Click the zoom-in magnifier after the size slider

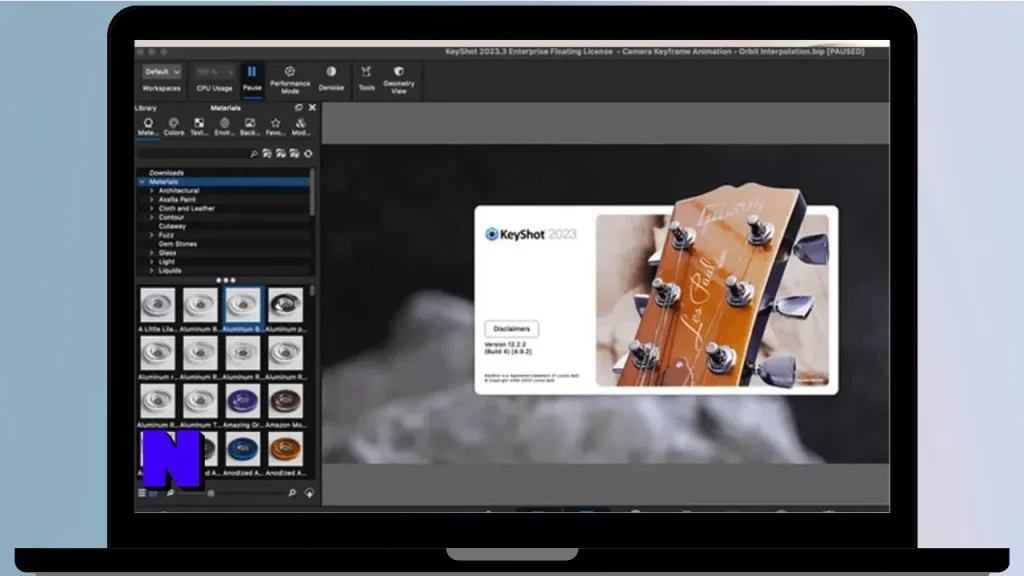click(292, 493)
